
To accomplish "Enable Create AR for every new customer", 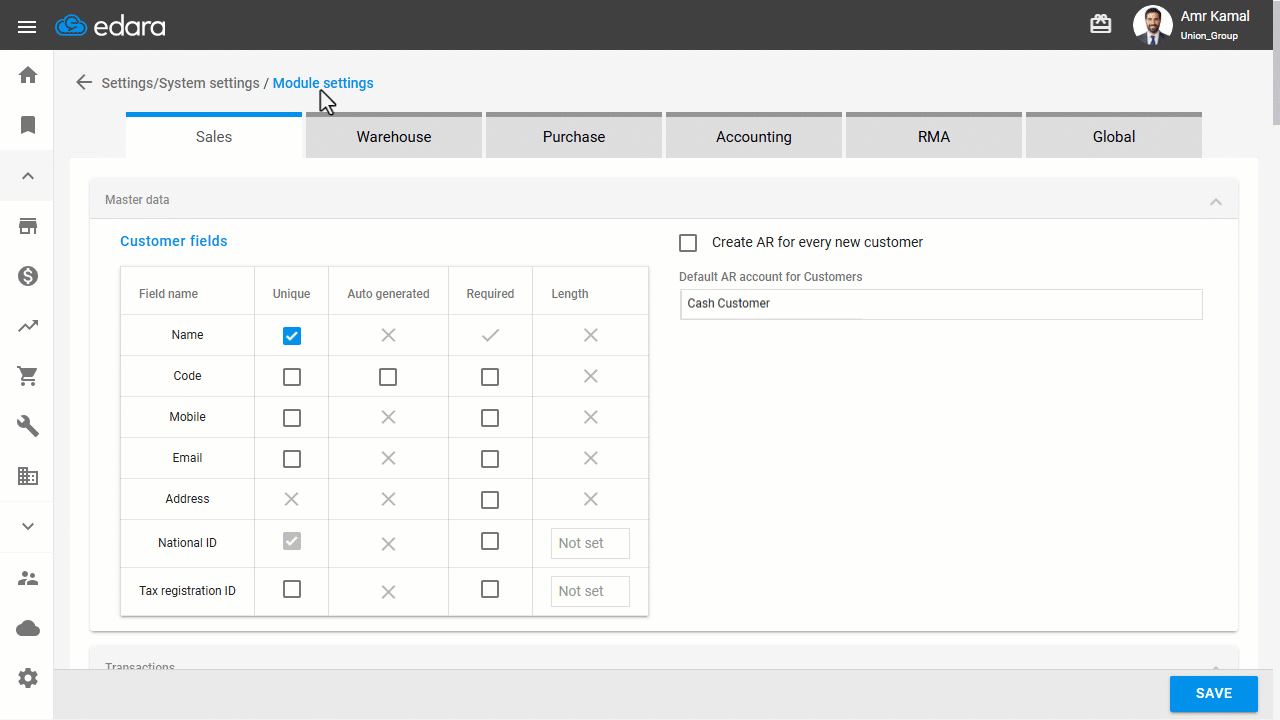I will tap(688, 243).
